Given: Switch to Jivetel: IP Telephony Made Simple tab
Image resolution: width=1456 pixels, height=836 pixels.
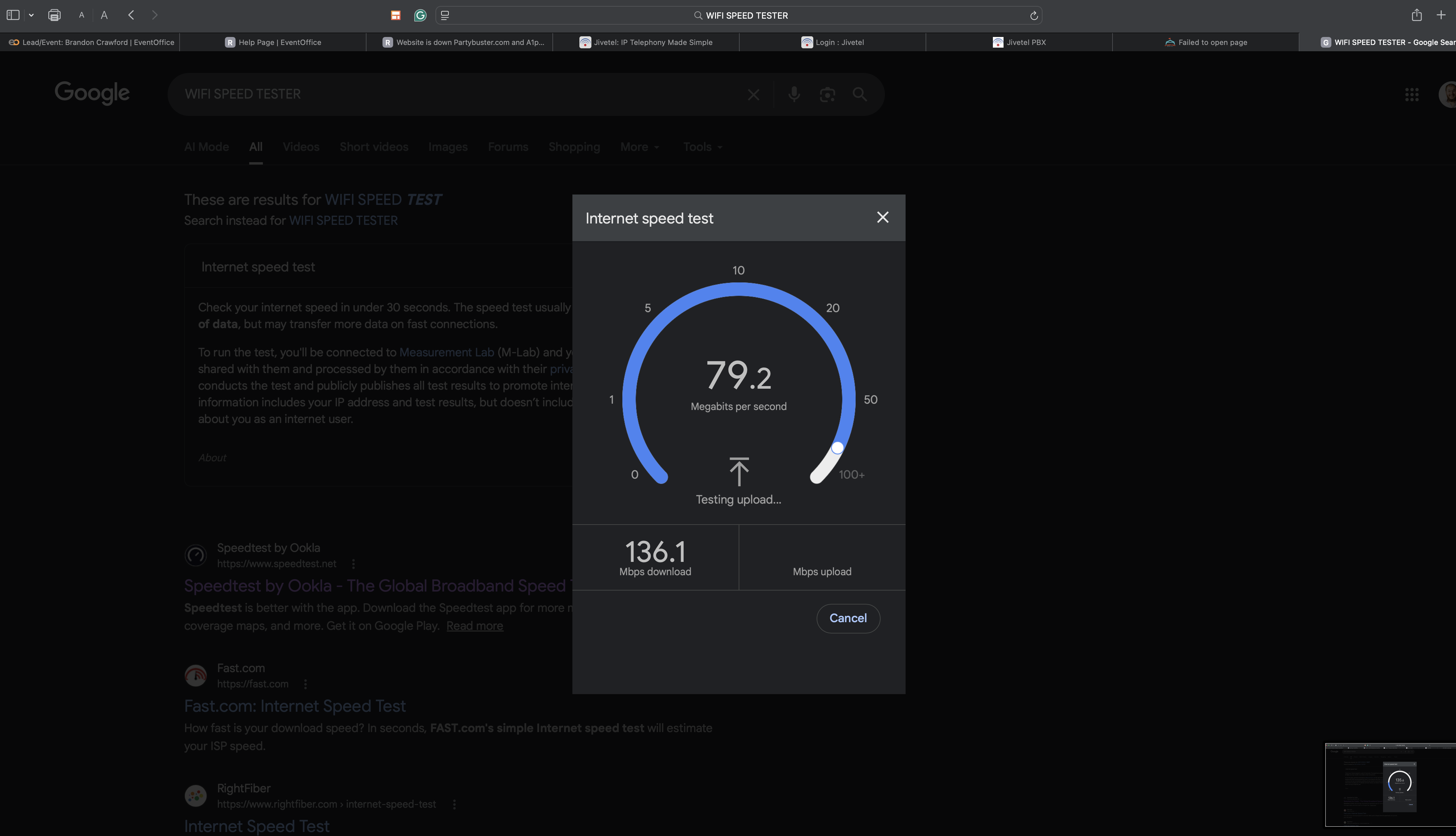Looking at the screenshot, I should tap(646, 43).
